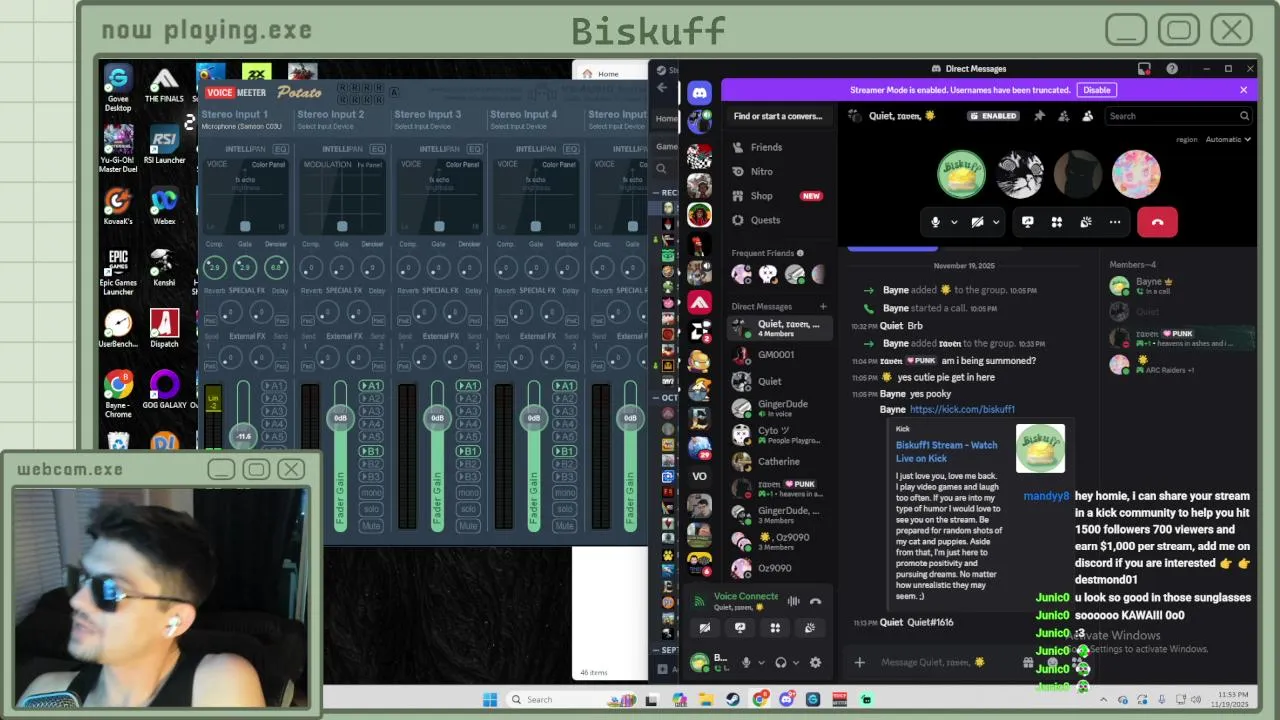Image resolution: width=1280 pixels, height=720 pixels.
Task: Toggle mute microphone icon in user panel
Action: click(x=746, y=662)
